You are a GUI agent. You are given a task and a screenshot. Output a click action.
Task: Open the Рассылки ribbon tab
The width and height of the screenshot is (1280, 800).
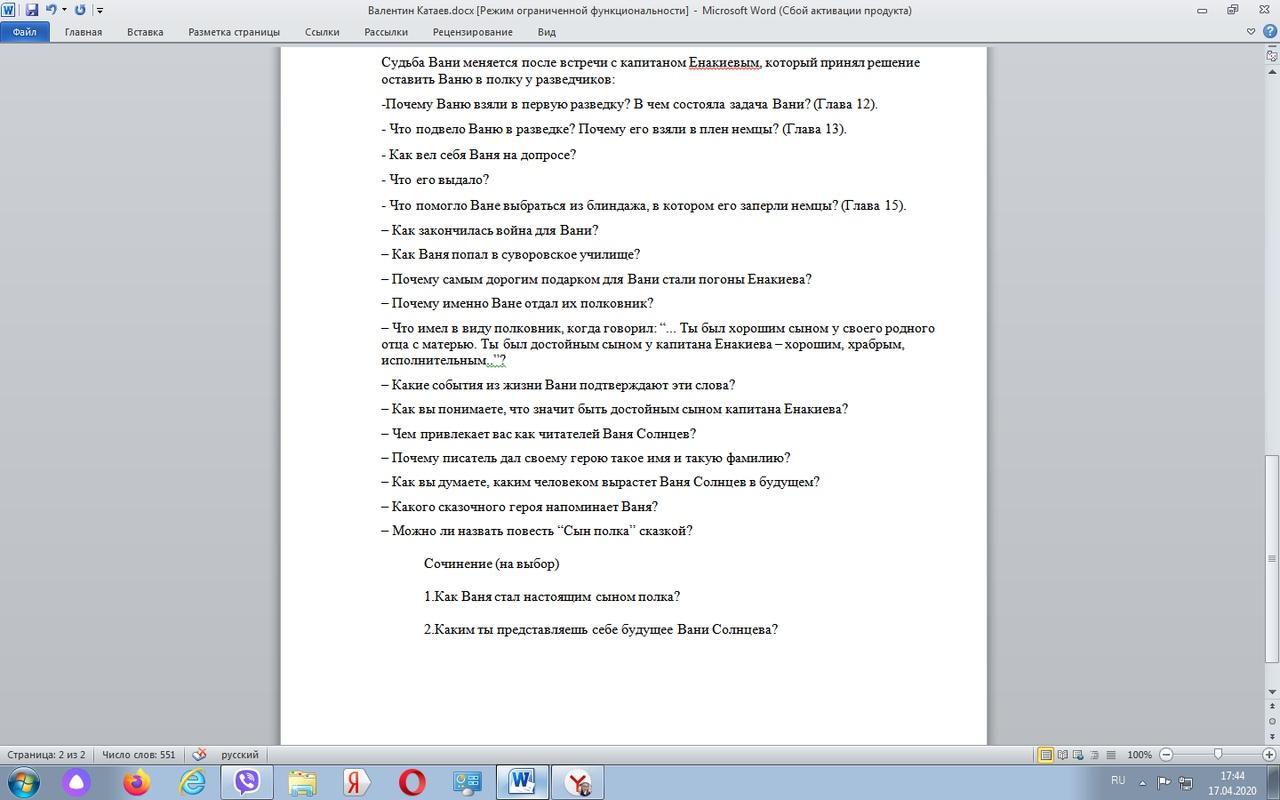386,32
